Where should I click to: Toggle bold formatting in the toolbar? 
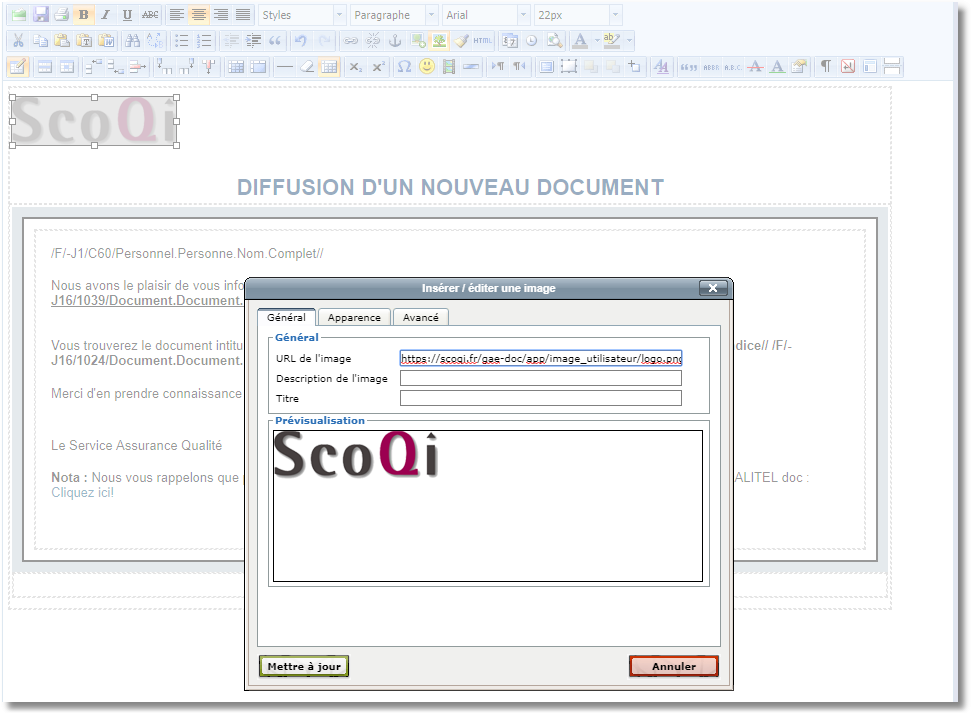tap(84, 15)
